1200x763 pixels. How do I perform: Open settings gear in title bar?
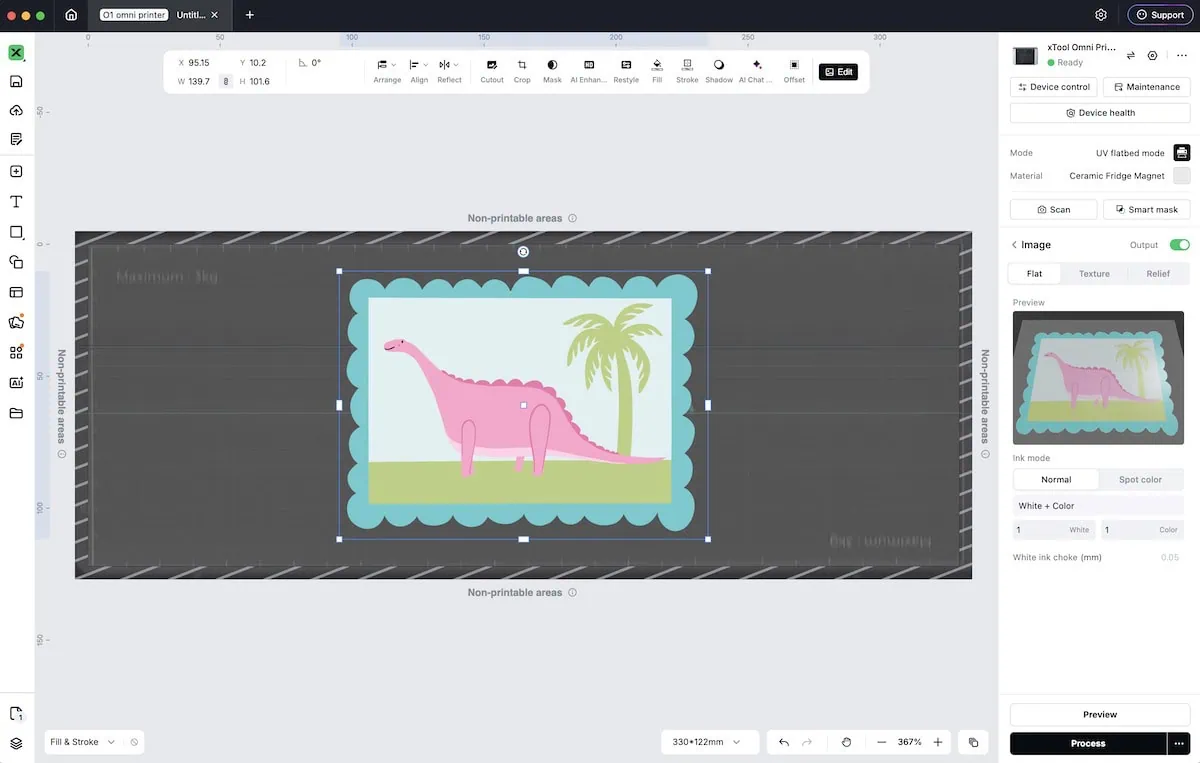pyautogui.click(x=1101, y=15)
